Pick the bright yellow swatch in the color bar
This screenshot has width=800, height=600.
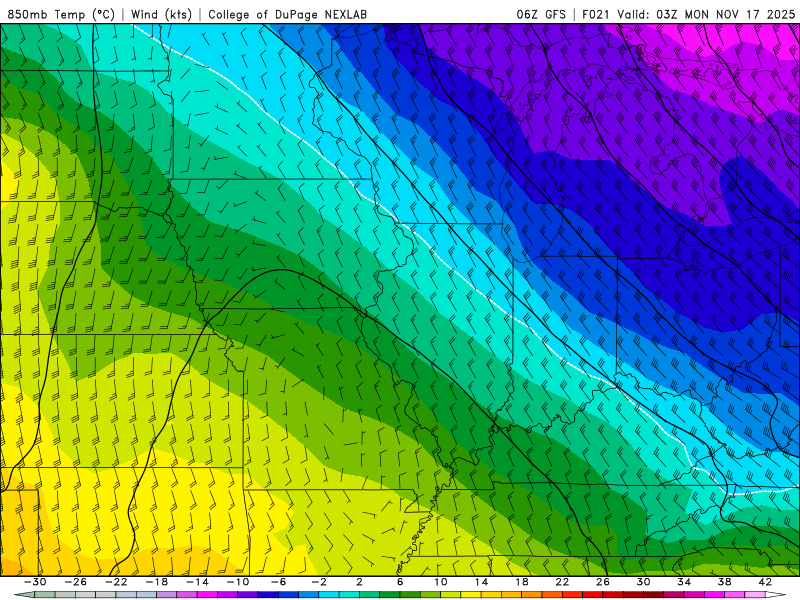(471, 595)
